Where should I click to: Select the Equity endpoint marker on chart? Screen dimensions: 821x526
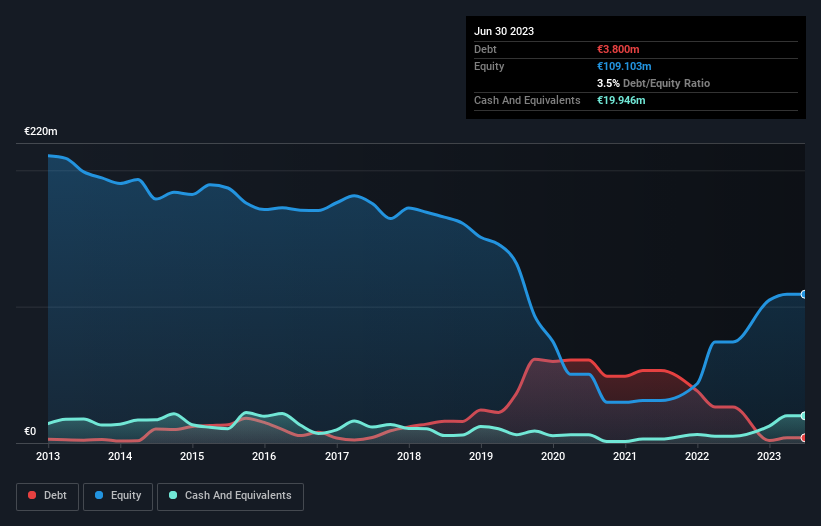coord(804,295)
